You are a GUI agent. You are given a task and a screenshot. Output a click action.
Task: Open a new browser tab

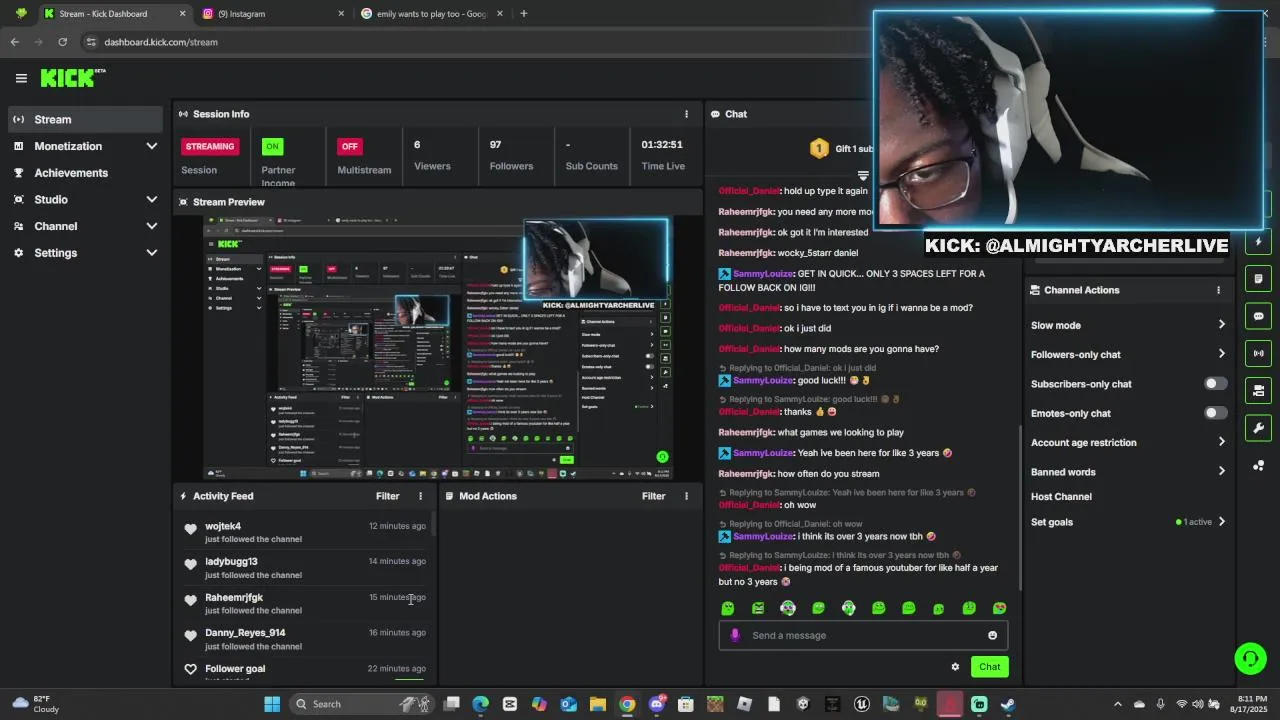(524, 14)
